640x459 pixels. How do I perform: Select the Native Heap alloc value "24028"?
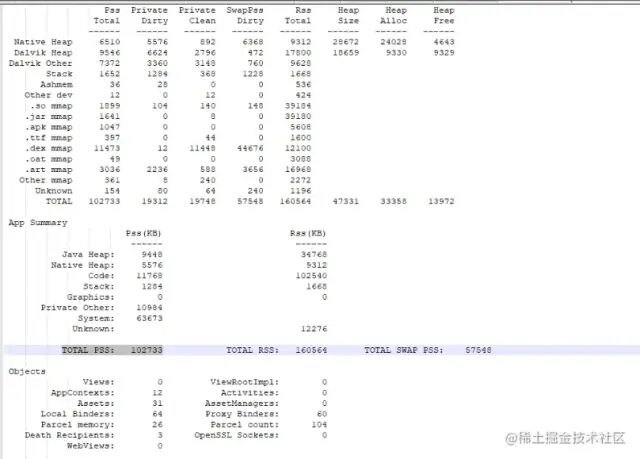coord(393,42)
